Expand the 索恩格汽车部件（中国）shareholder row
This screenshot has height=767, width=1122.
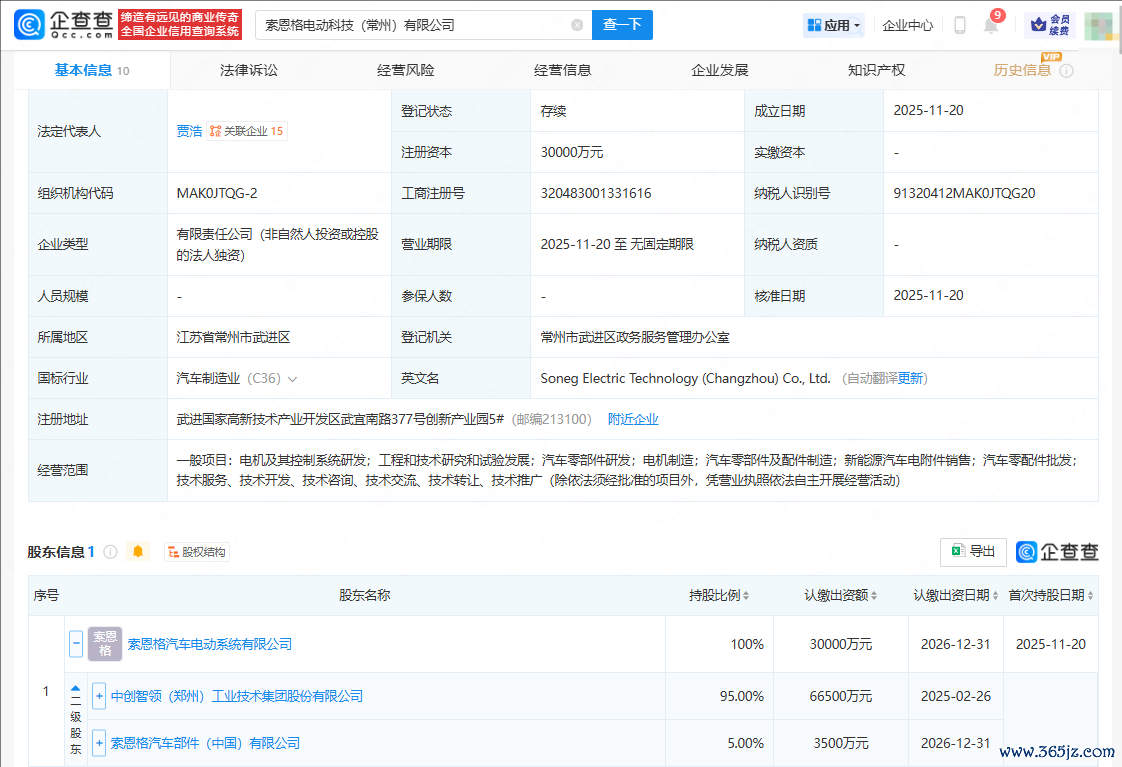coord(99,743)
